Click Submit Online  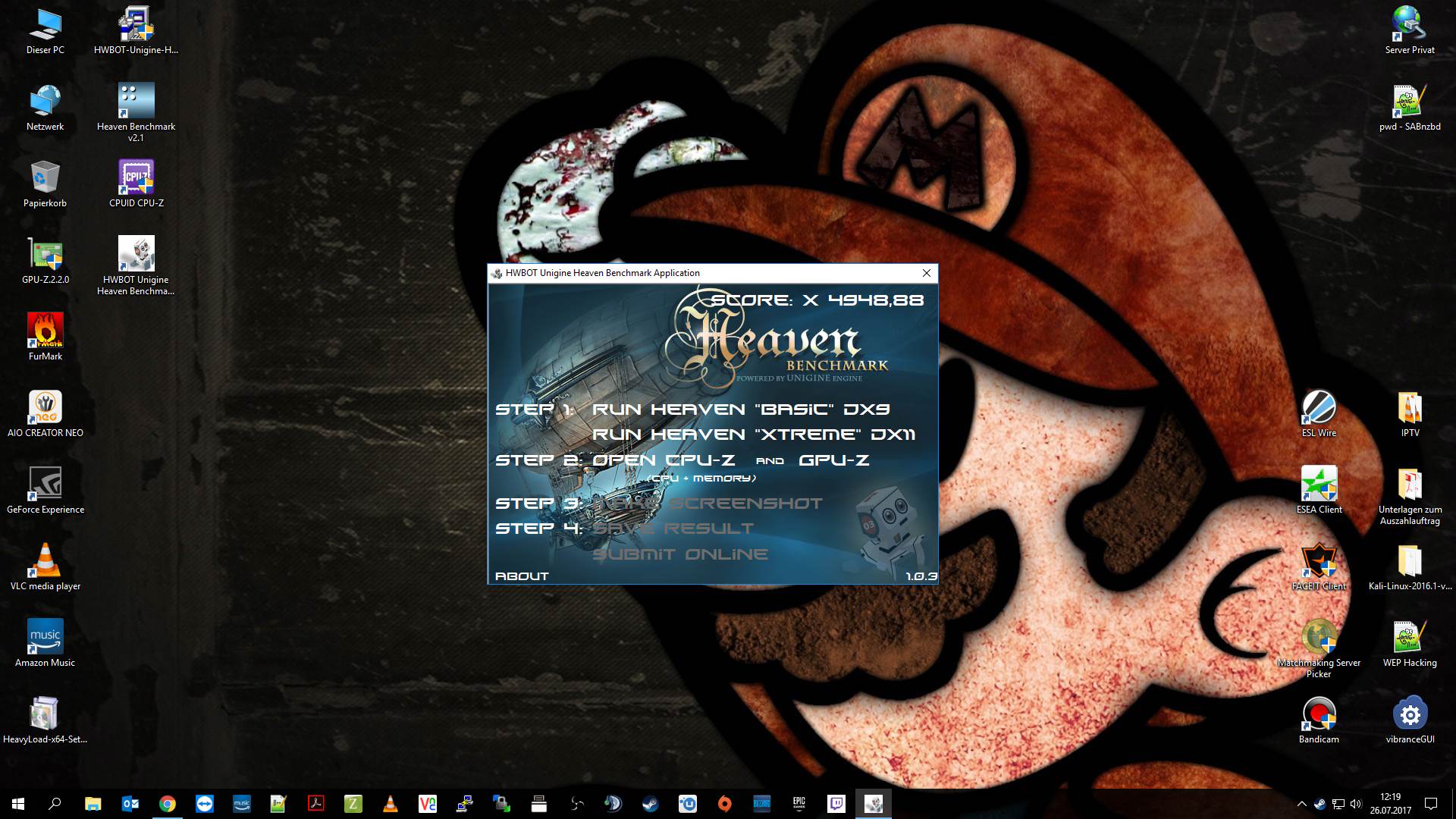point(680,554)
